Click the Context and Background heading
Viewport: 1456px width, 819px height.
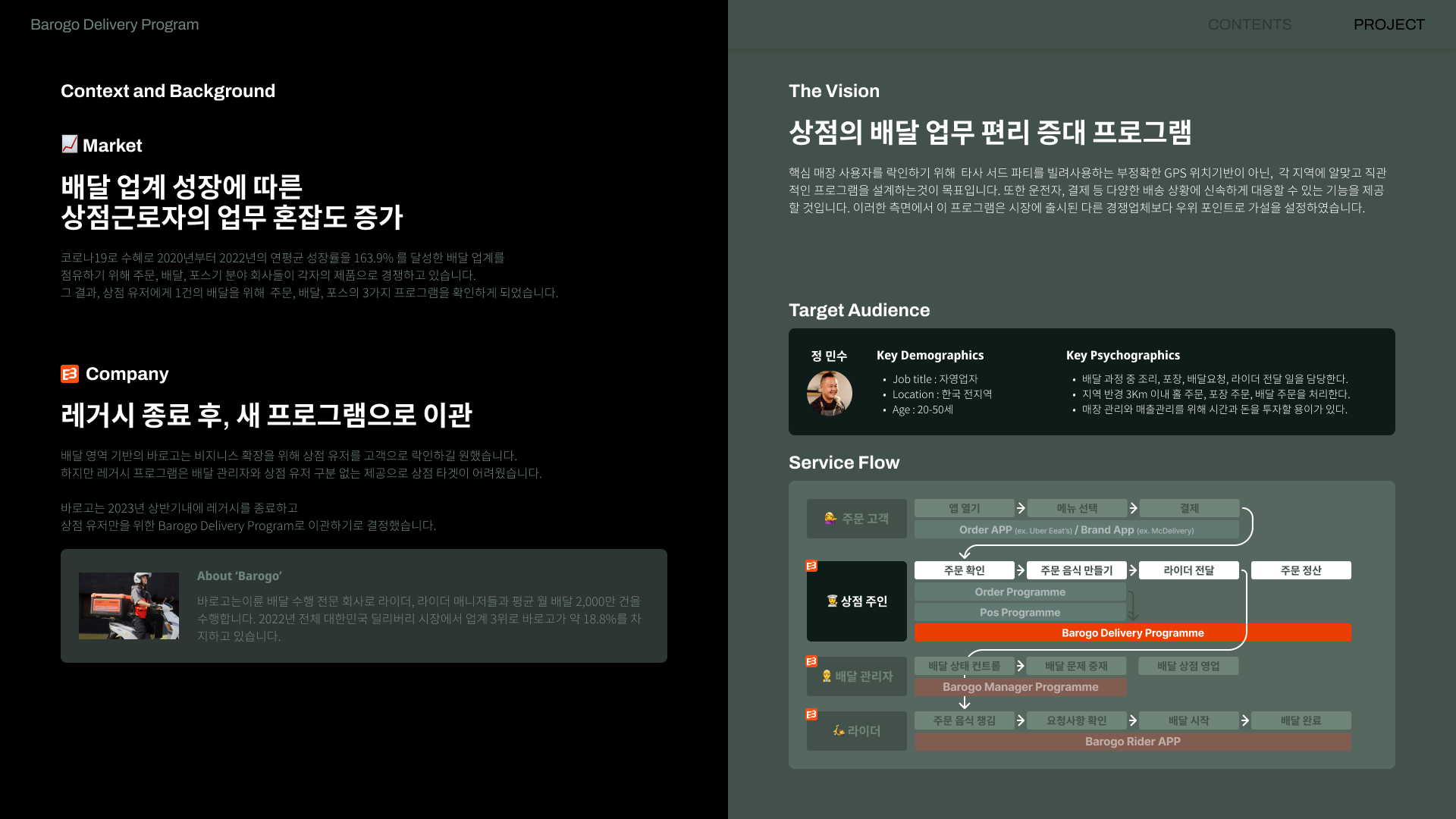[168, 91]
